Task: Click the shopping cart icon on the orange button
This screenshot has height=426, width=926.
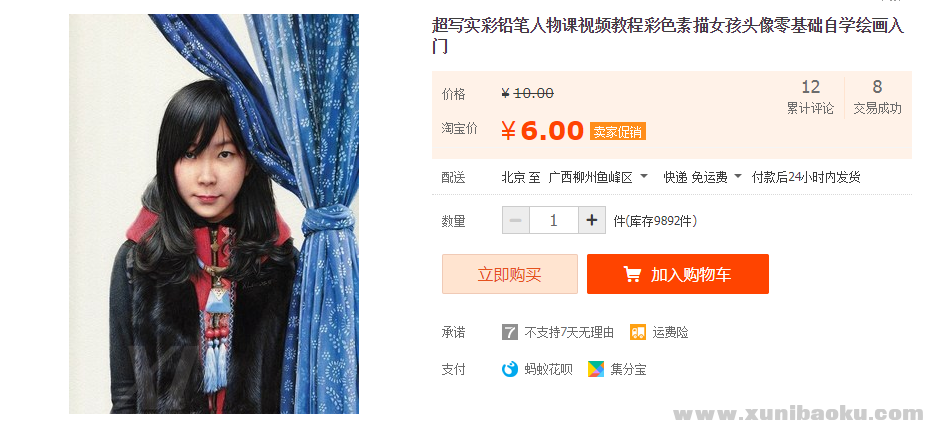Action: (632, 274)
